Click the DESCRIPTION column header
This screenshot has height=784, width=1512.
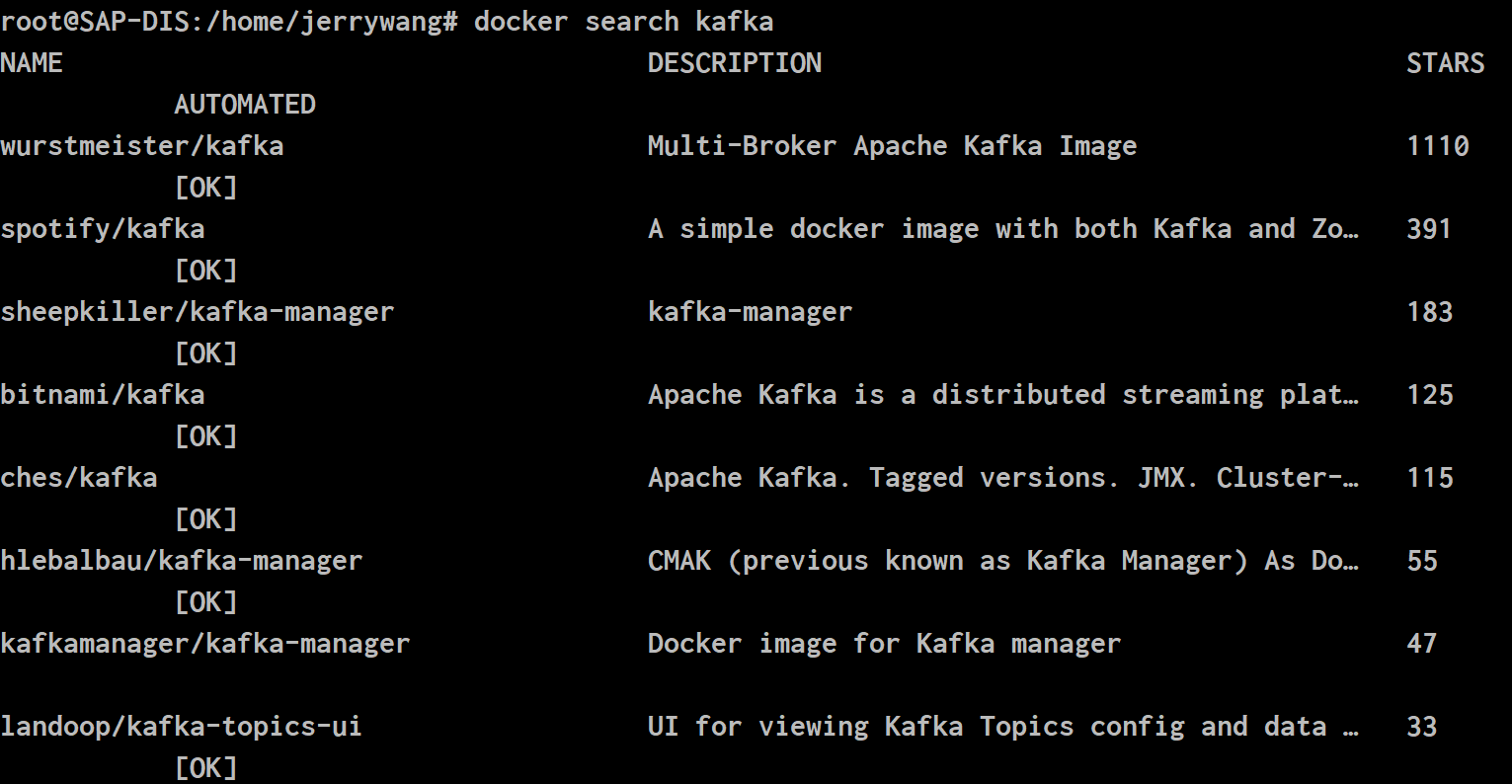(x=735, y=63)
